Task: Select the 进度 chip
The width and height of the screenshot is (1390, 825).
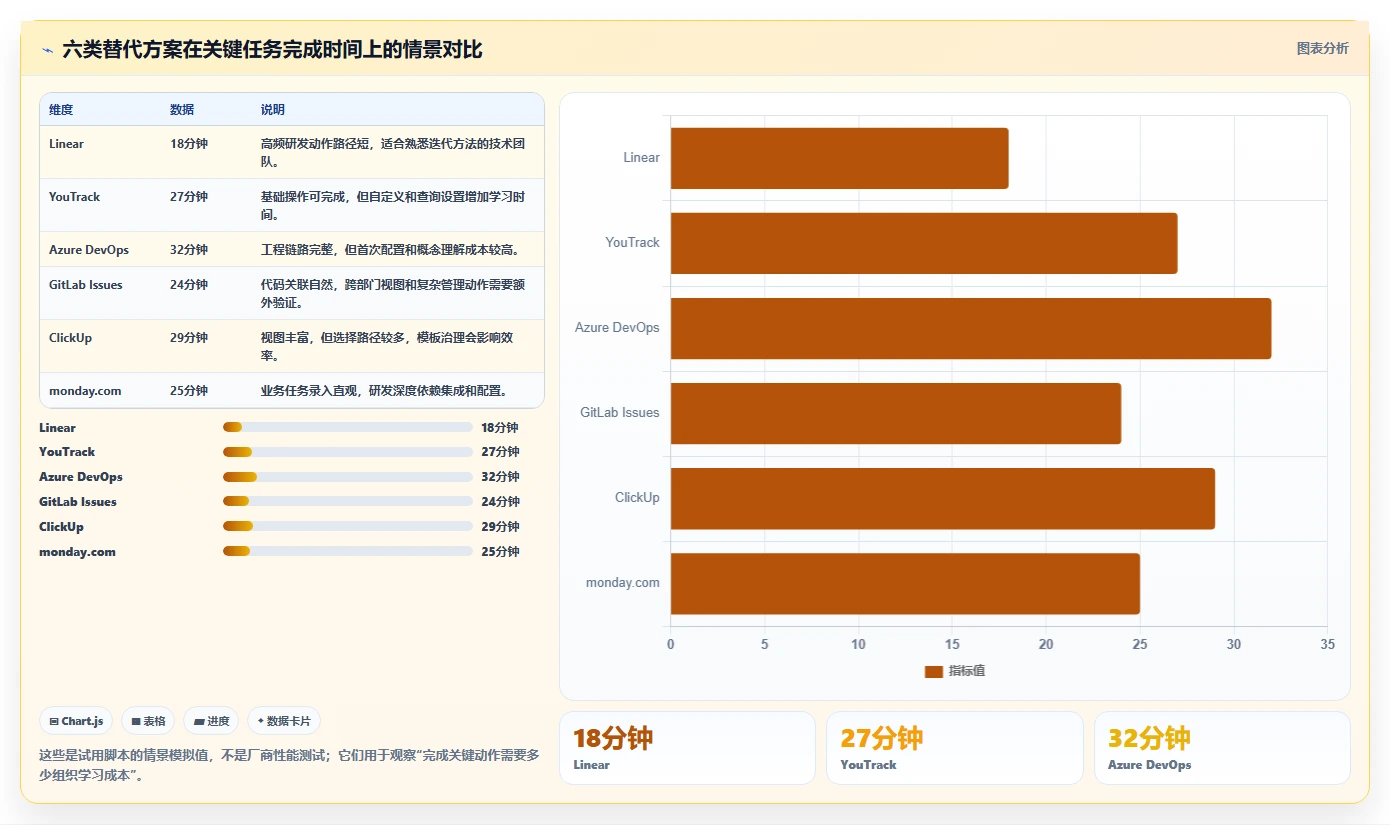Action: coord(211,721)
